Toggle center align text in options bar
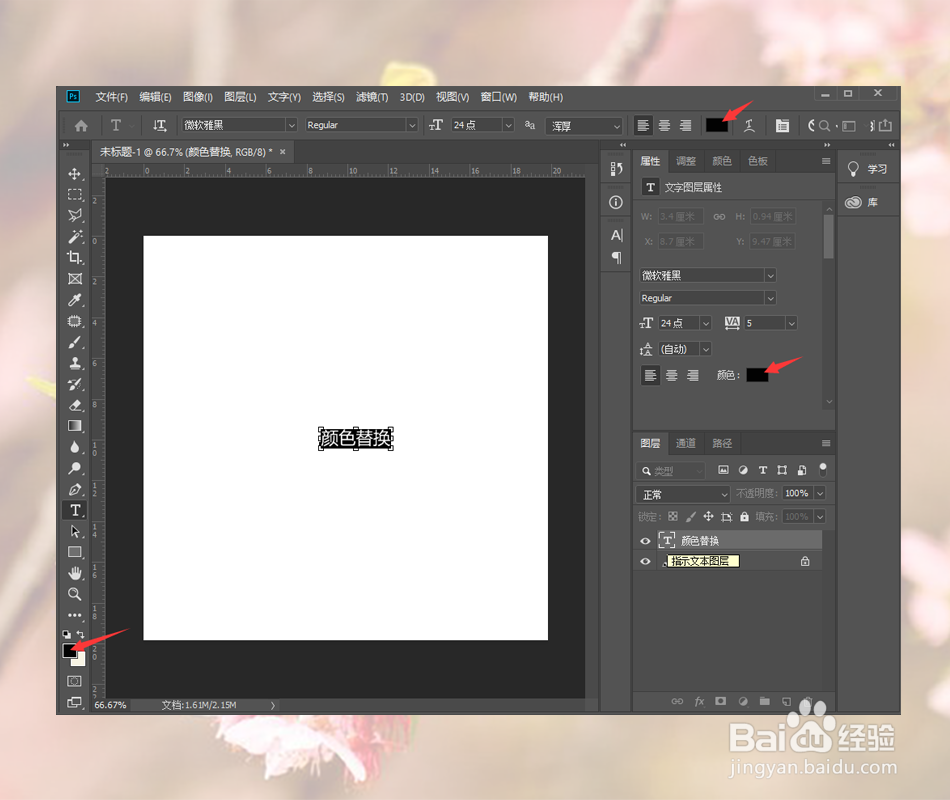The image size is (950, 800). pos(665,125)
